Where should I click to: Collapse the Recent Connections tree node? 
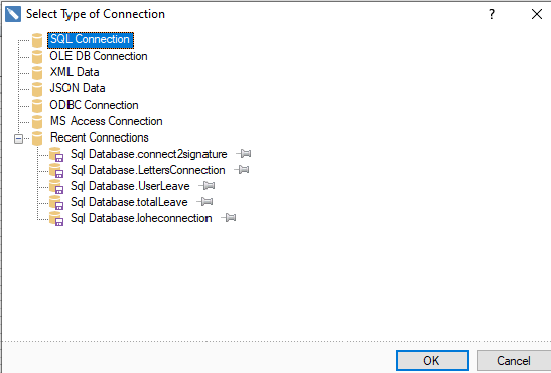pyautogui.click(x=19, y=139)
